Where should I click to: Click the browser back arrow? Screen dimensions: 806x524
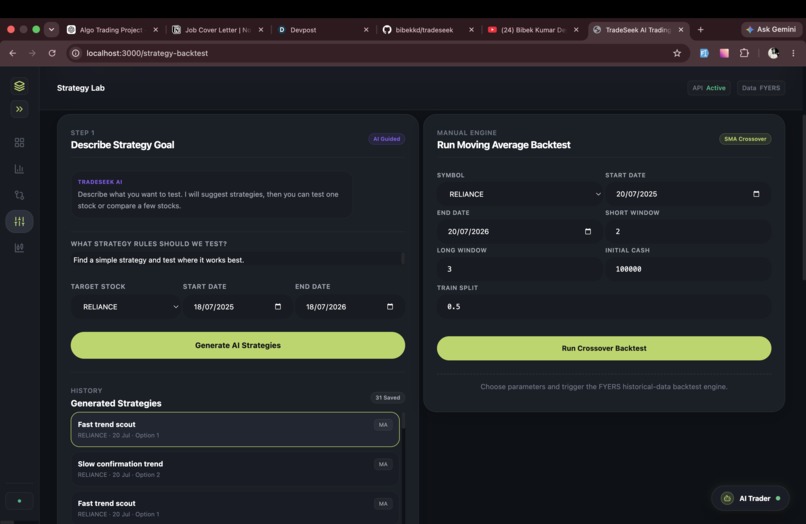(x=13, y=53)
